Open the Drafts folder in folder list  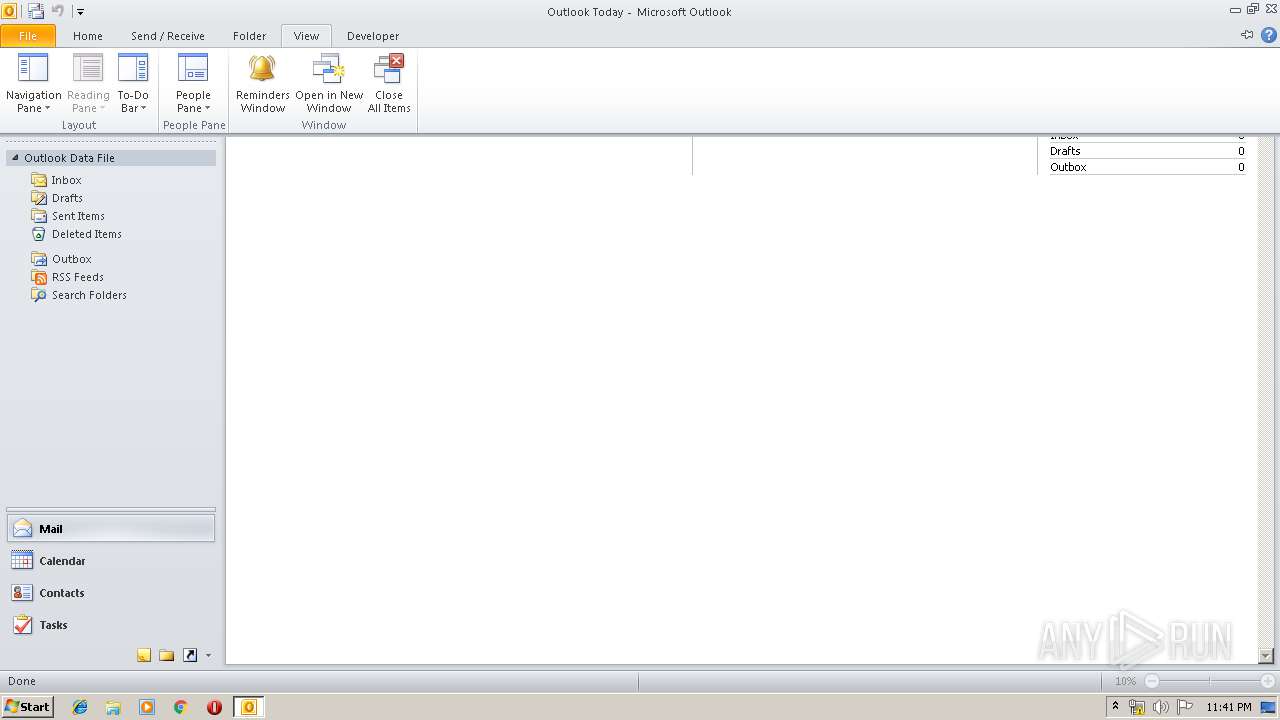[x=67, y=198]
